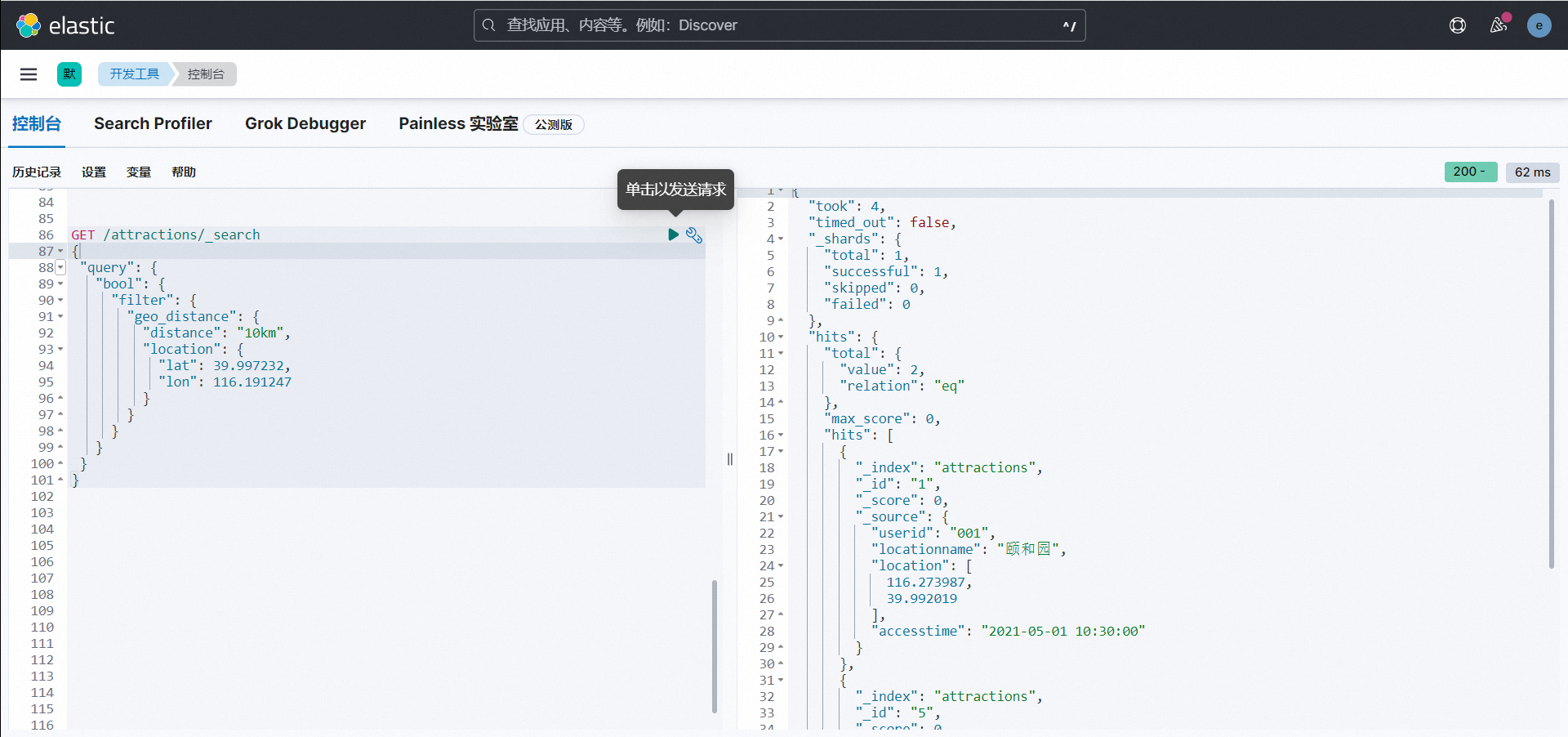Switch to the Grok Debugger tab

(x=305, y=123)
